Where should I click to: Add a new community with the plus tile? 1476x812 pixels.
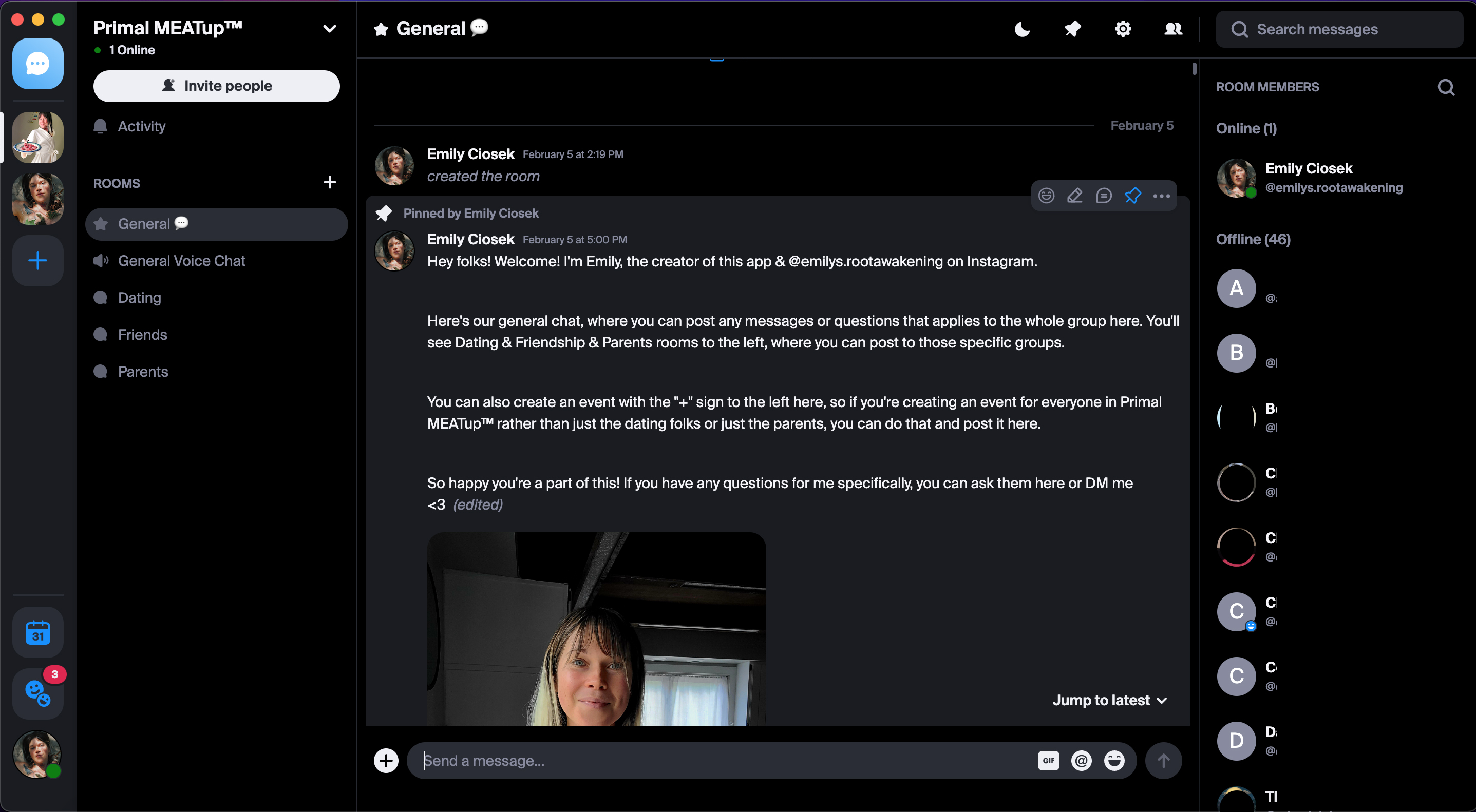(x=38, y=261)
